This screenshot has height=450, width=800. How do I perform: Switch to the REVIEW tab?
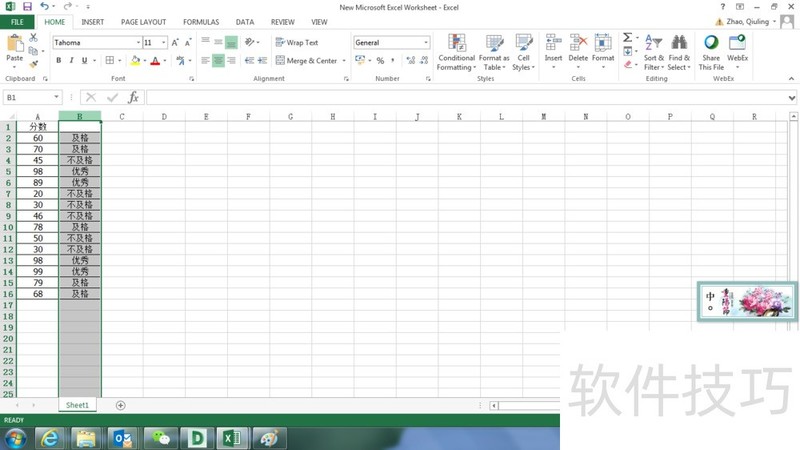(x=283, y=22)
